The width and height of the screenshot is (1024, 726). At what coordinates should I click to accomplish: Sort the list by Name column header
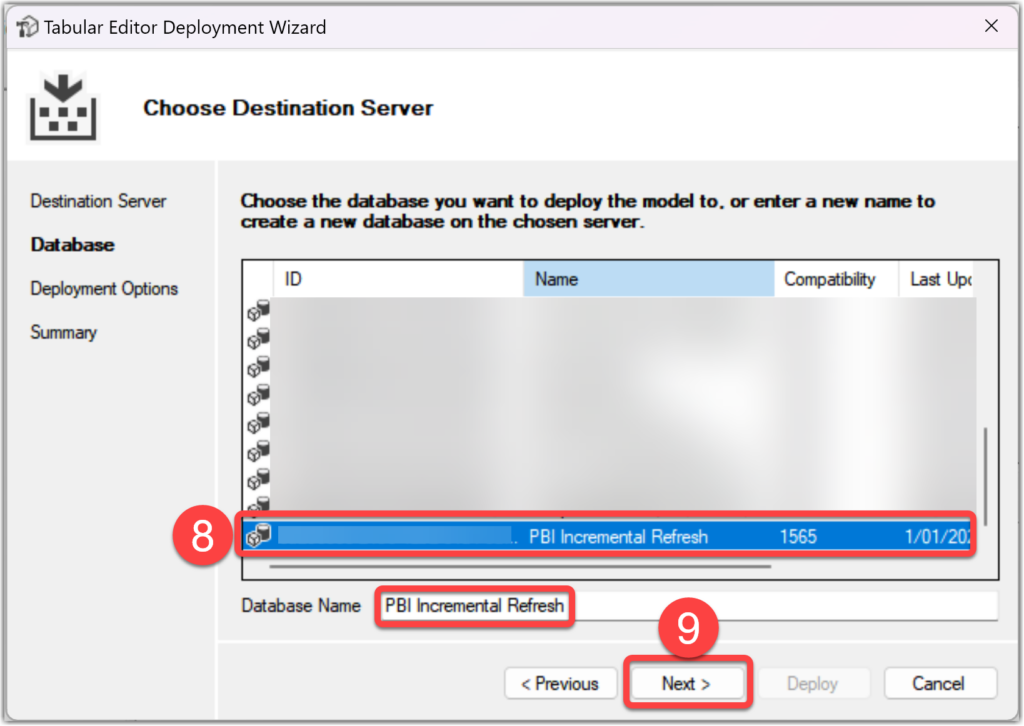[x=648, y=279]
